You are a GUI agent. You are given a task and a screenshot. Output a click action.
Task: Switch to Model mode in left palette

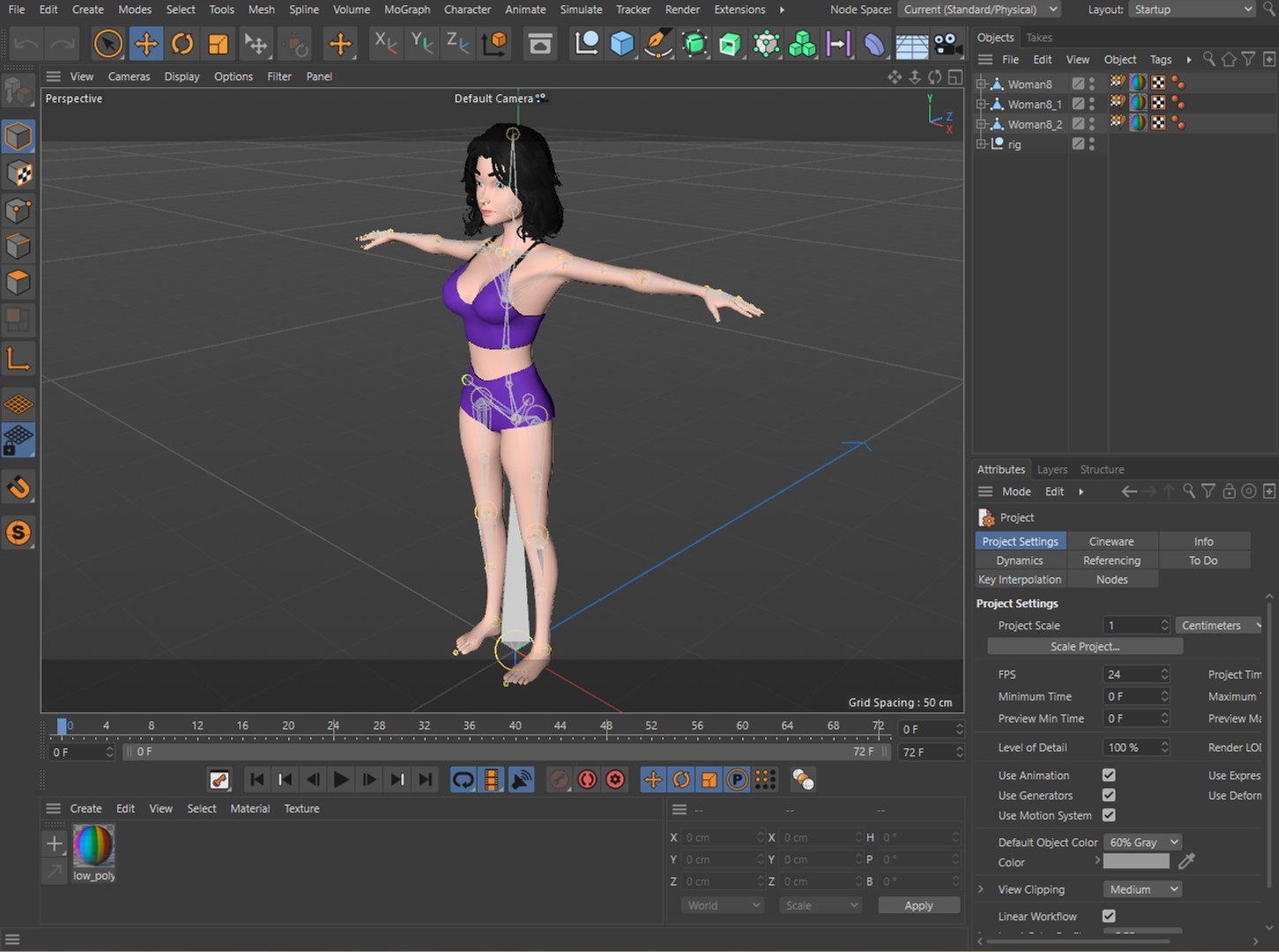pos(19,137)
